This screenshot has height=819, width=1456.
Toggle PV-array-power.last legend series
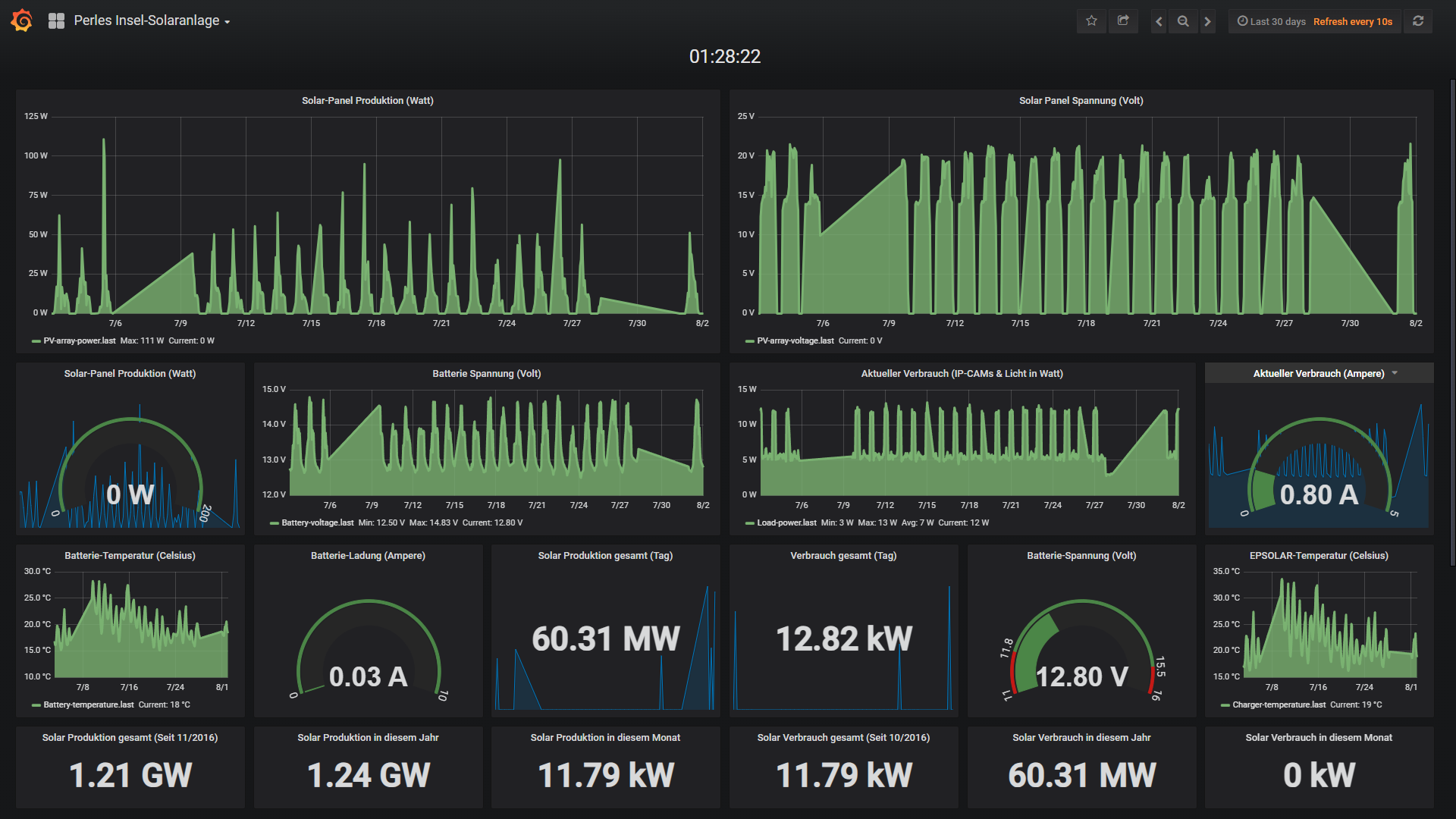point(79,341)
